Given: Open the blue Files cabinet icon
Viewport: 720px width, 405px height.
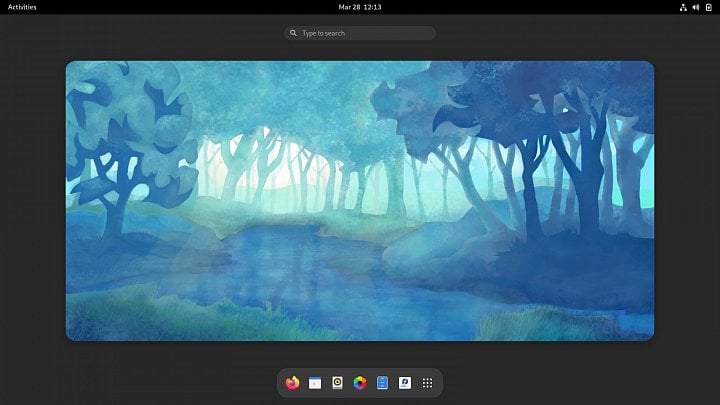Looking at the screenshot, I should click(382, 382).
